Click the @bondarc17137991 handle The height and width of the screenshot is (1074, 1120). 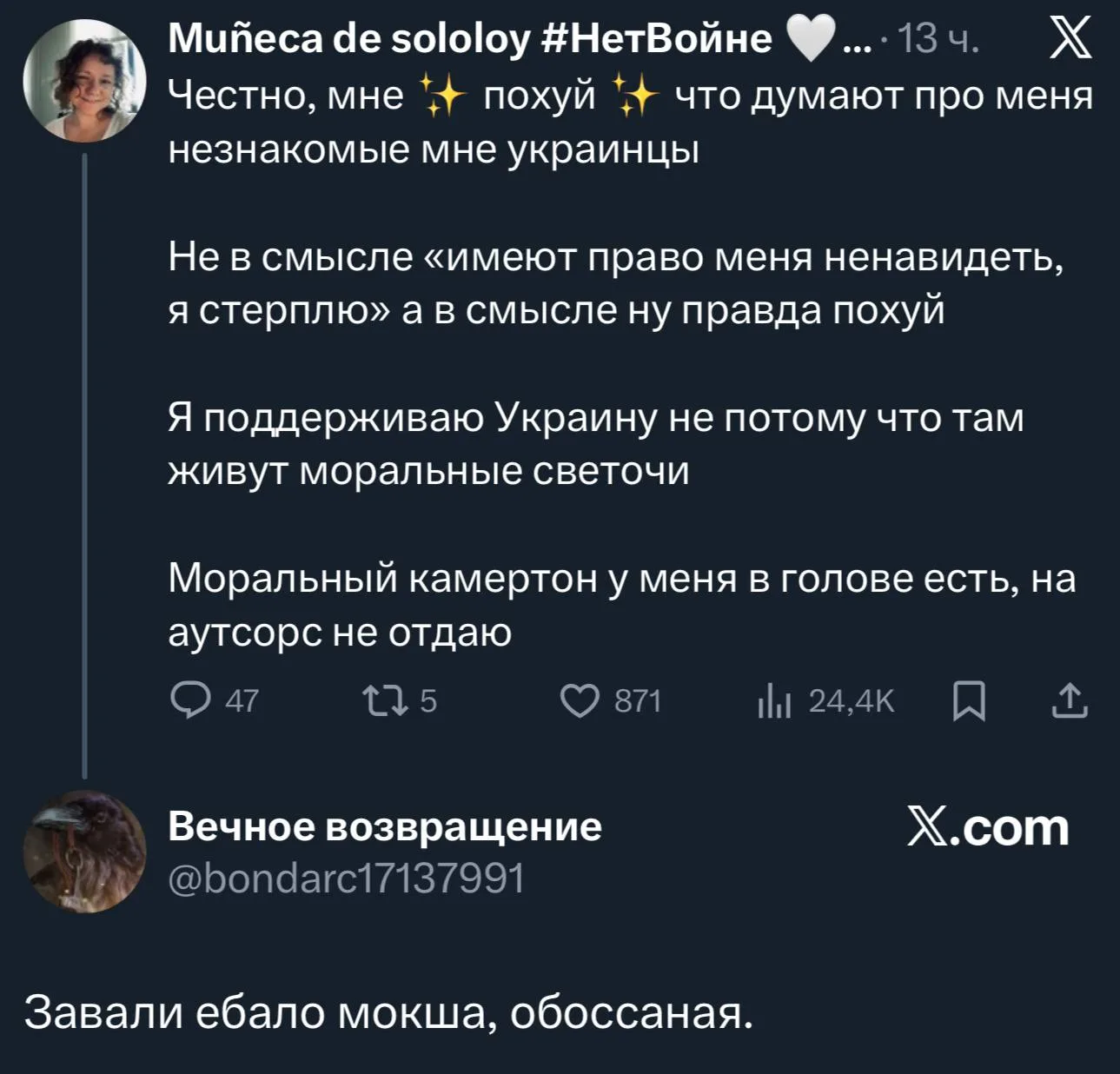pos(346,878)
